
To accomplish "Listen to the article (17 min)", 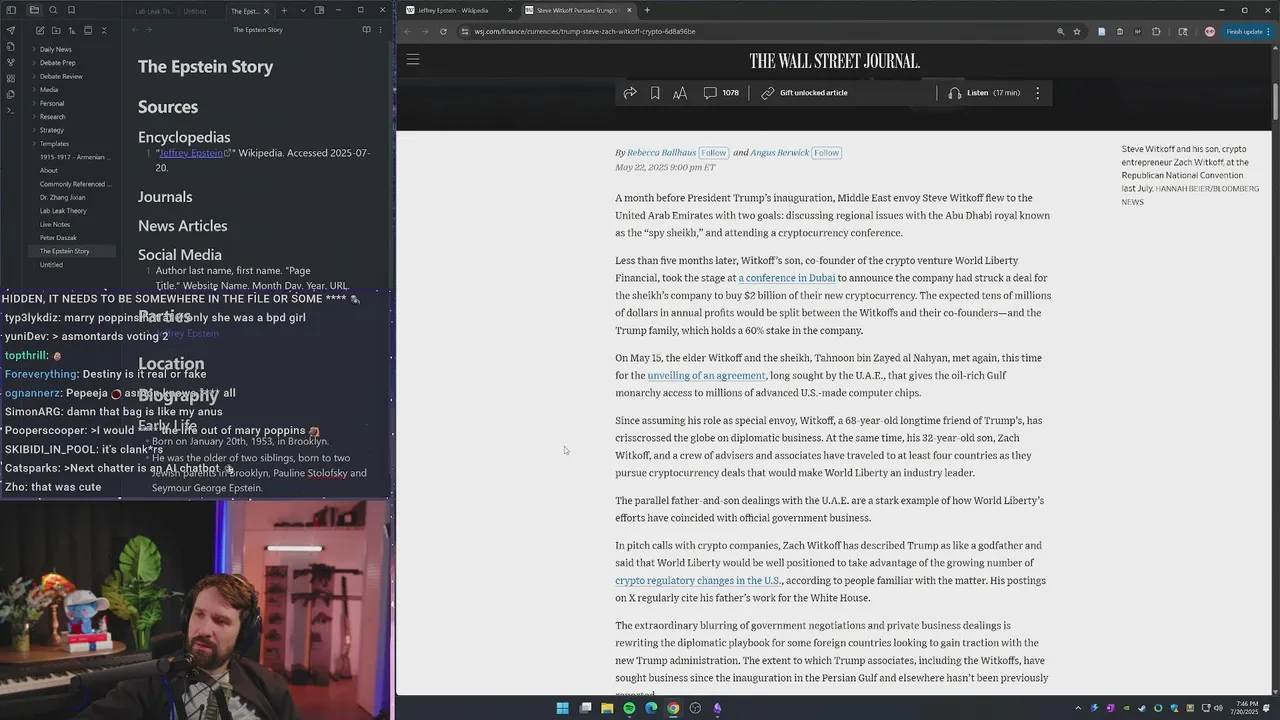I will 984,93.
